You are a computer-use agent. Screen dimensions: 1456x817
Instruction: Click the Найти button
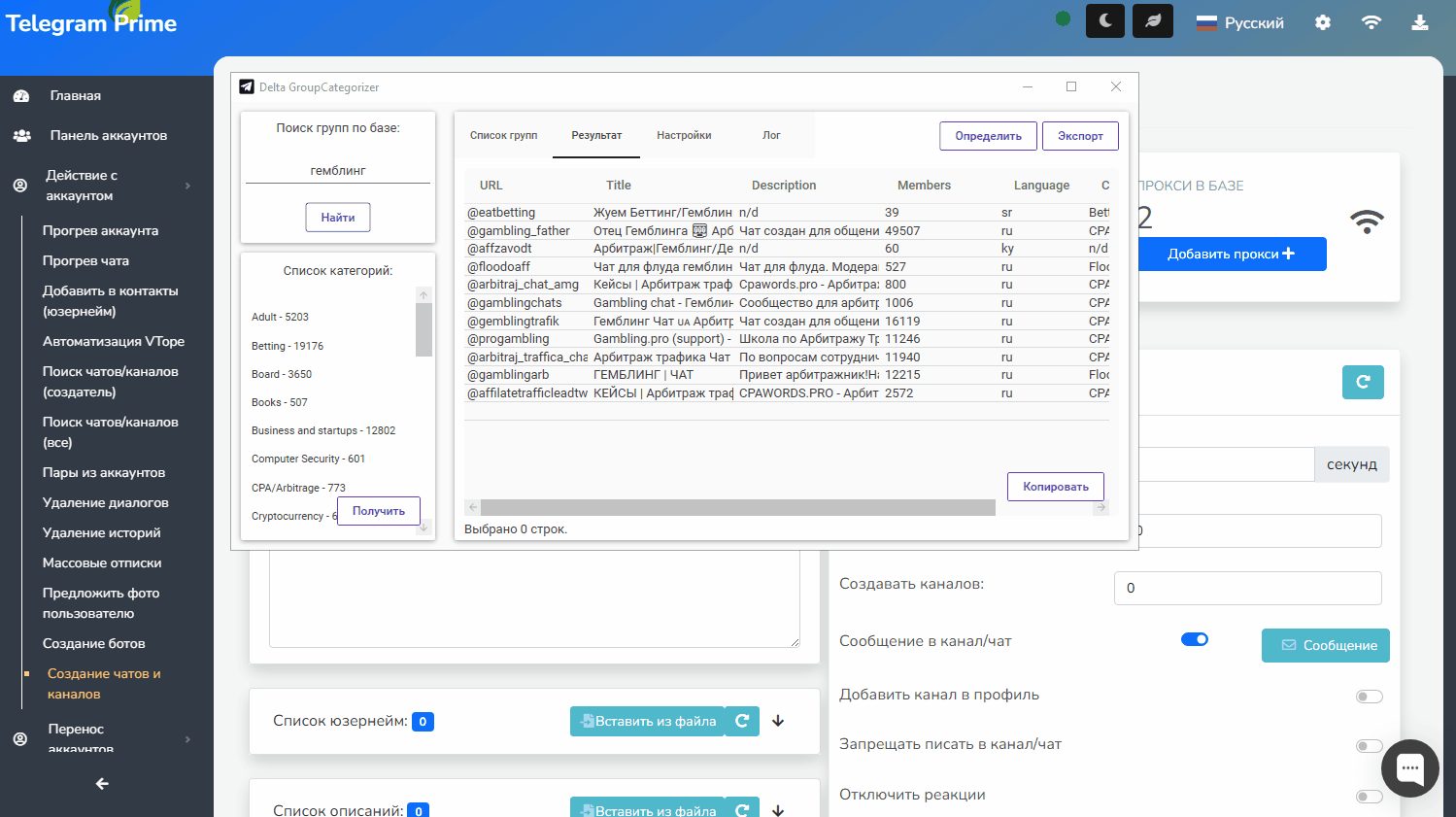(x=338, y=217)
